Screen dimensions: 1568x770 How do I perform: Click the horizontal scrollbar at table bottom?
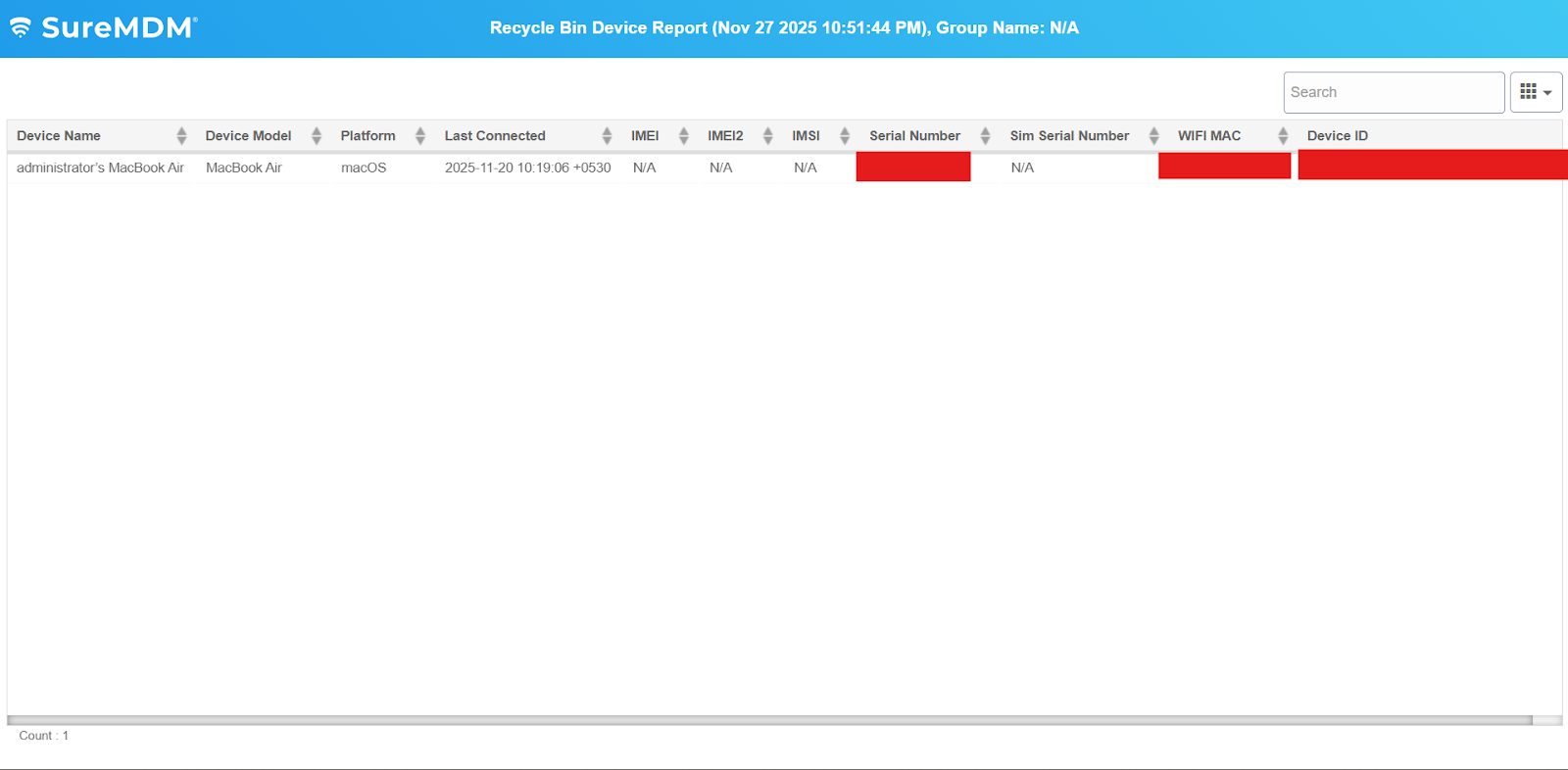769,720
